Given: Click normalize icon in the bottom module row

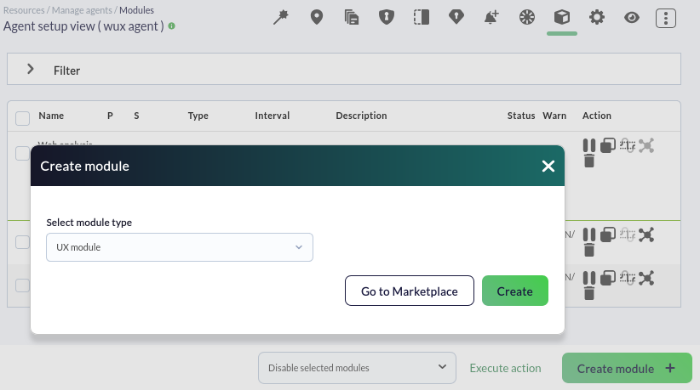Looking at the screenshot, I should pyautogui.click(x=627, y=278).
